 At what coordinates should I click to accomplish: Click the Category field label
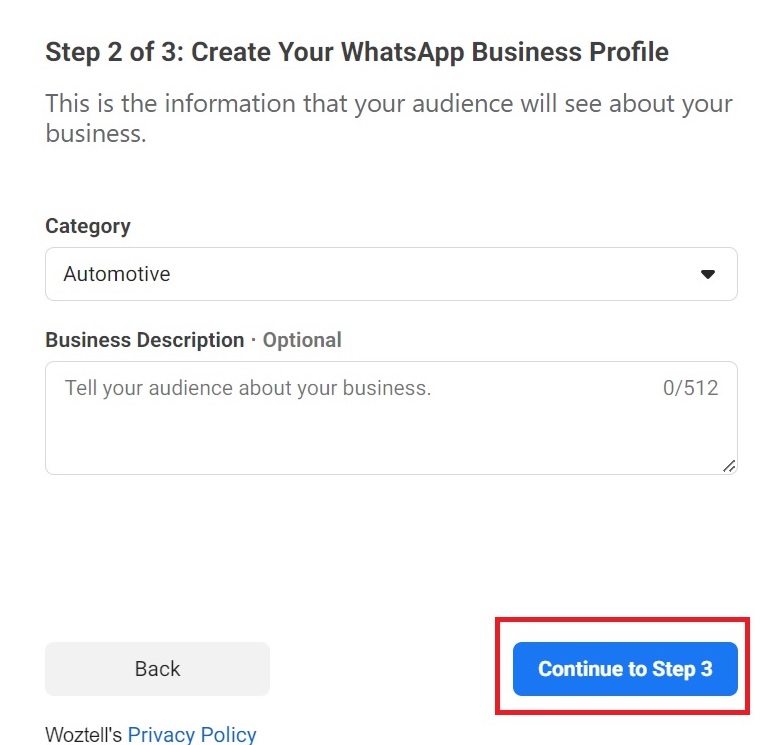pos(88,226)
